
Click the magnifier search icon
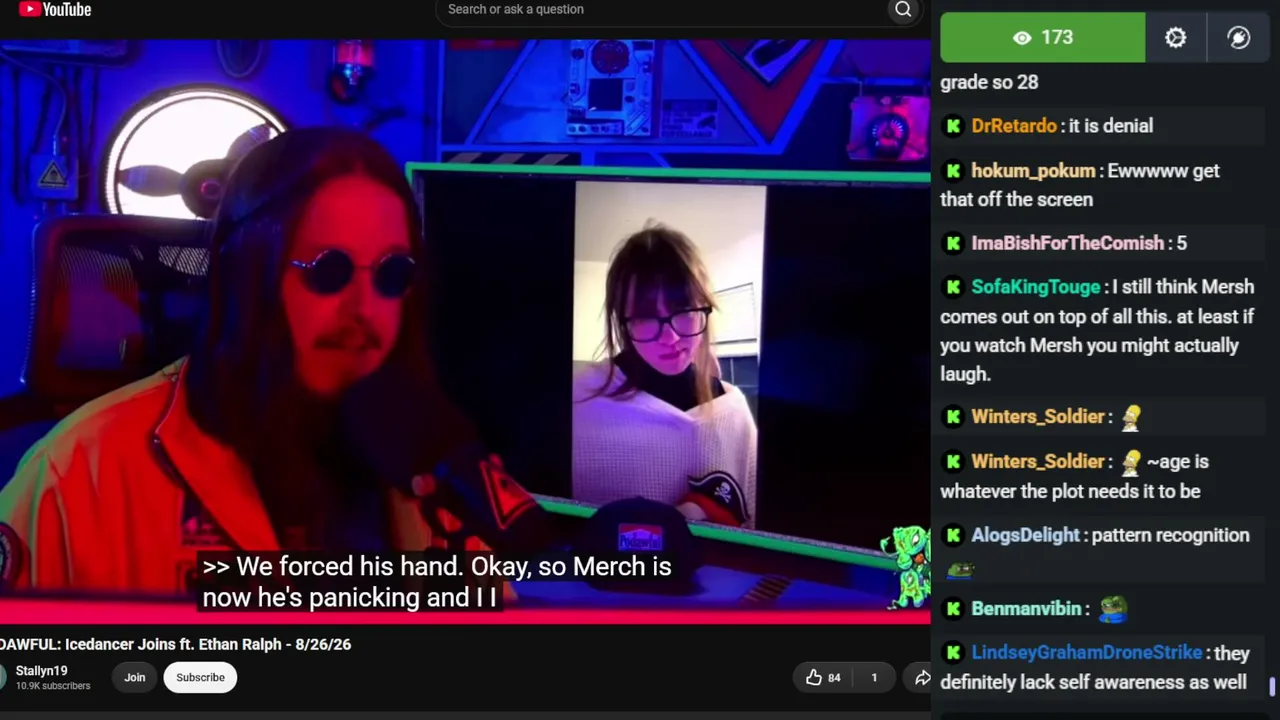pyautogui.click(x=903, y=10)
